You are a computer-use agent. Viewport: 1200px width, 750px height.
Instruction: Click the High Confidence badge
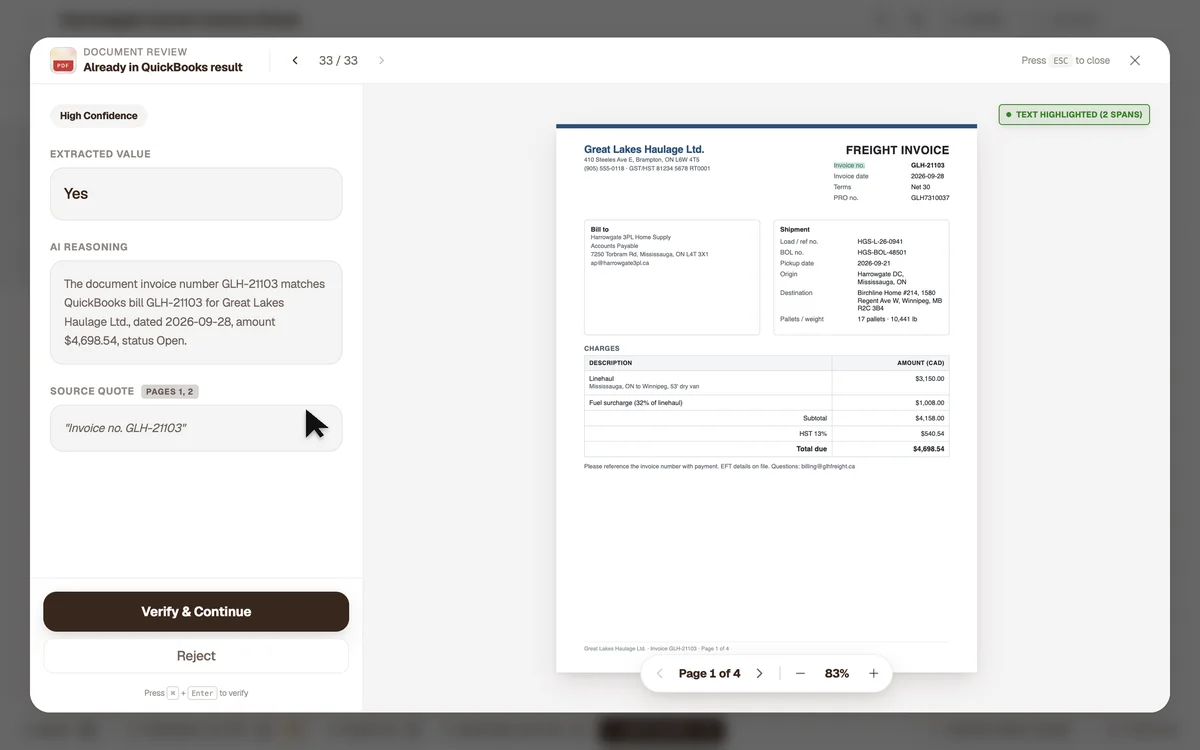98,116
